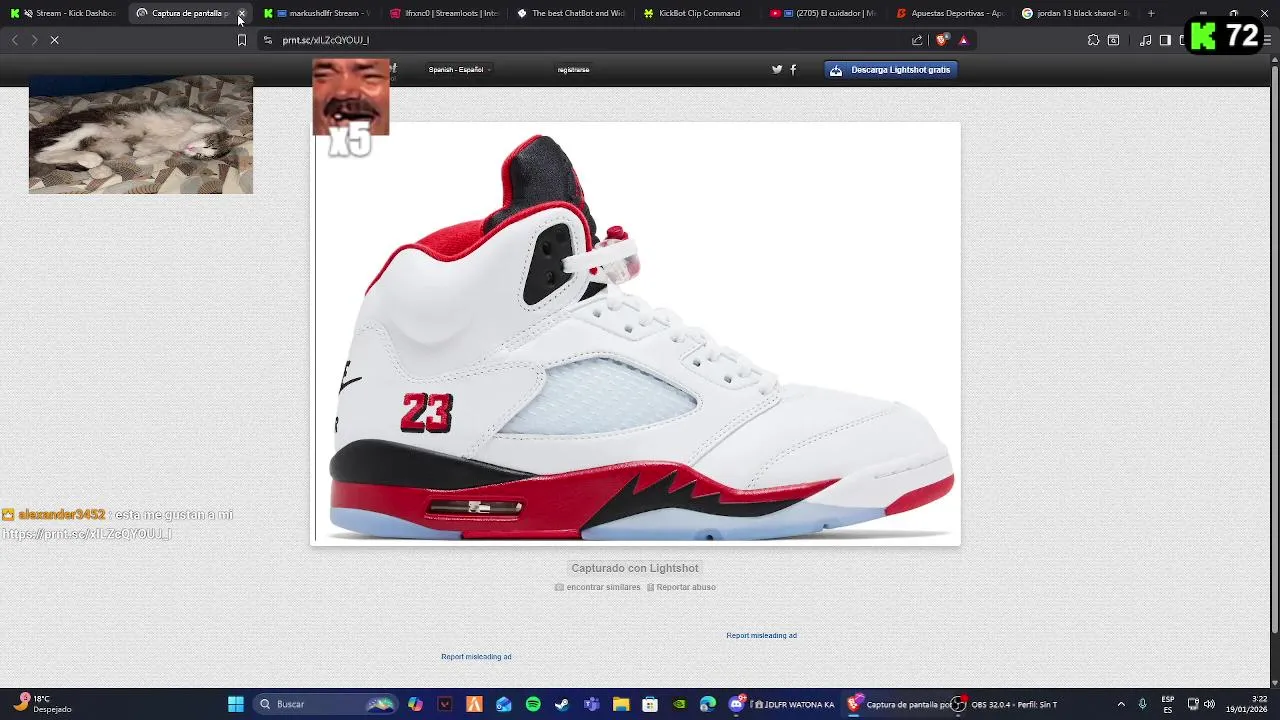Open a new browser tab
This screenshot has height=720, width=1280.
click(1151, 13)
